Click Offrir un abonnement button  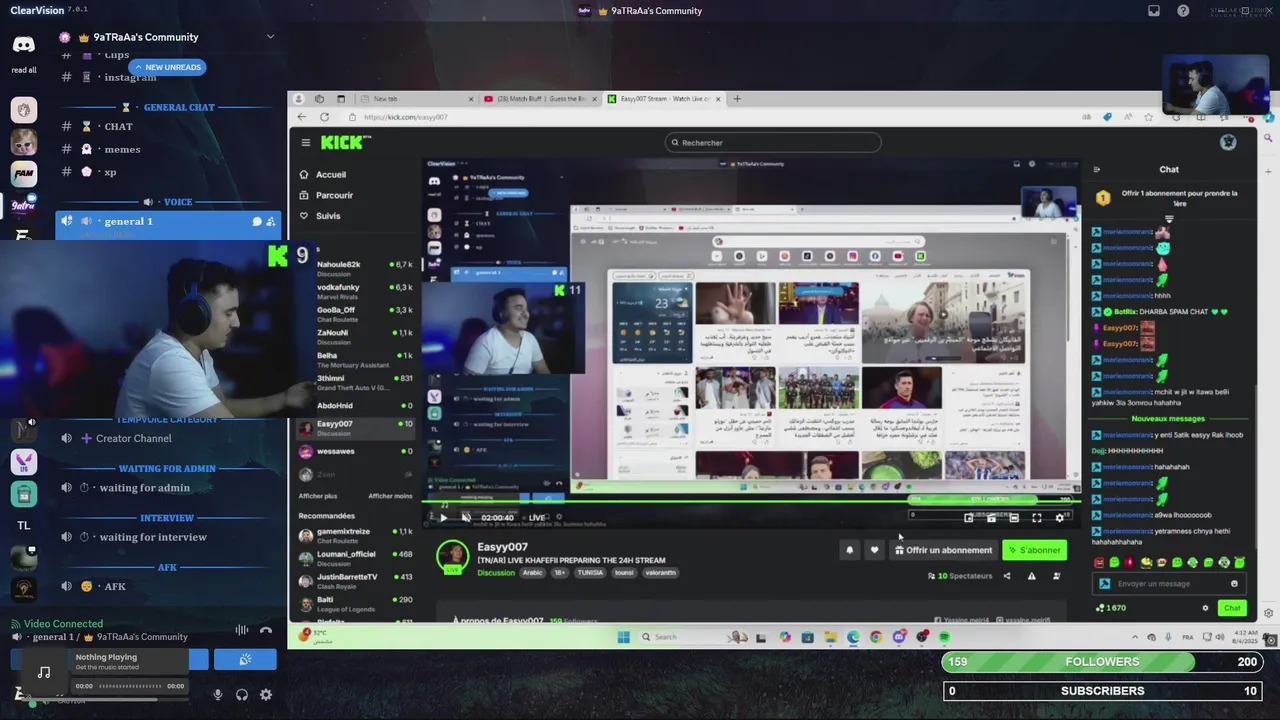coord(944,550)
